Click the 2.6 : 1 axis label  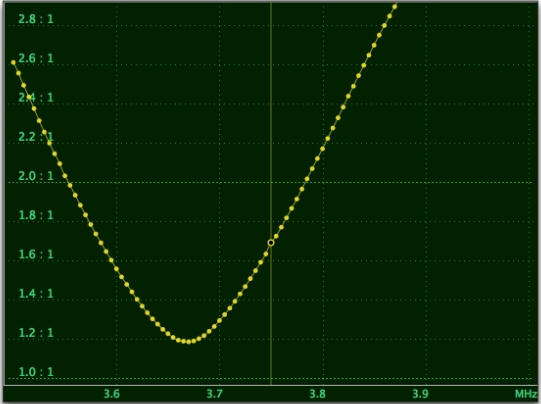click(36, 58)
